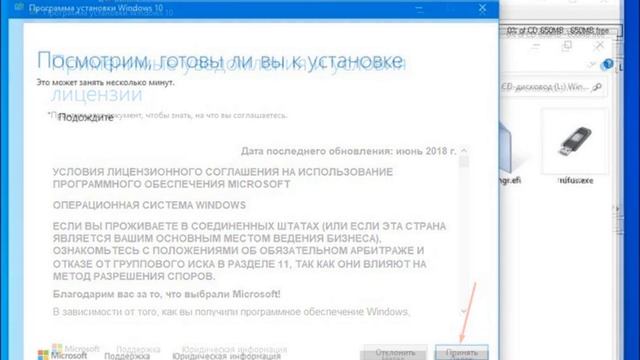Open the Юридическая информация link
This screenshot has height=360, width=640.
[x=227, y=356]
